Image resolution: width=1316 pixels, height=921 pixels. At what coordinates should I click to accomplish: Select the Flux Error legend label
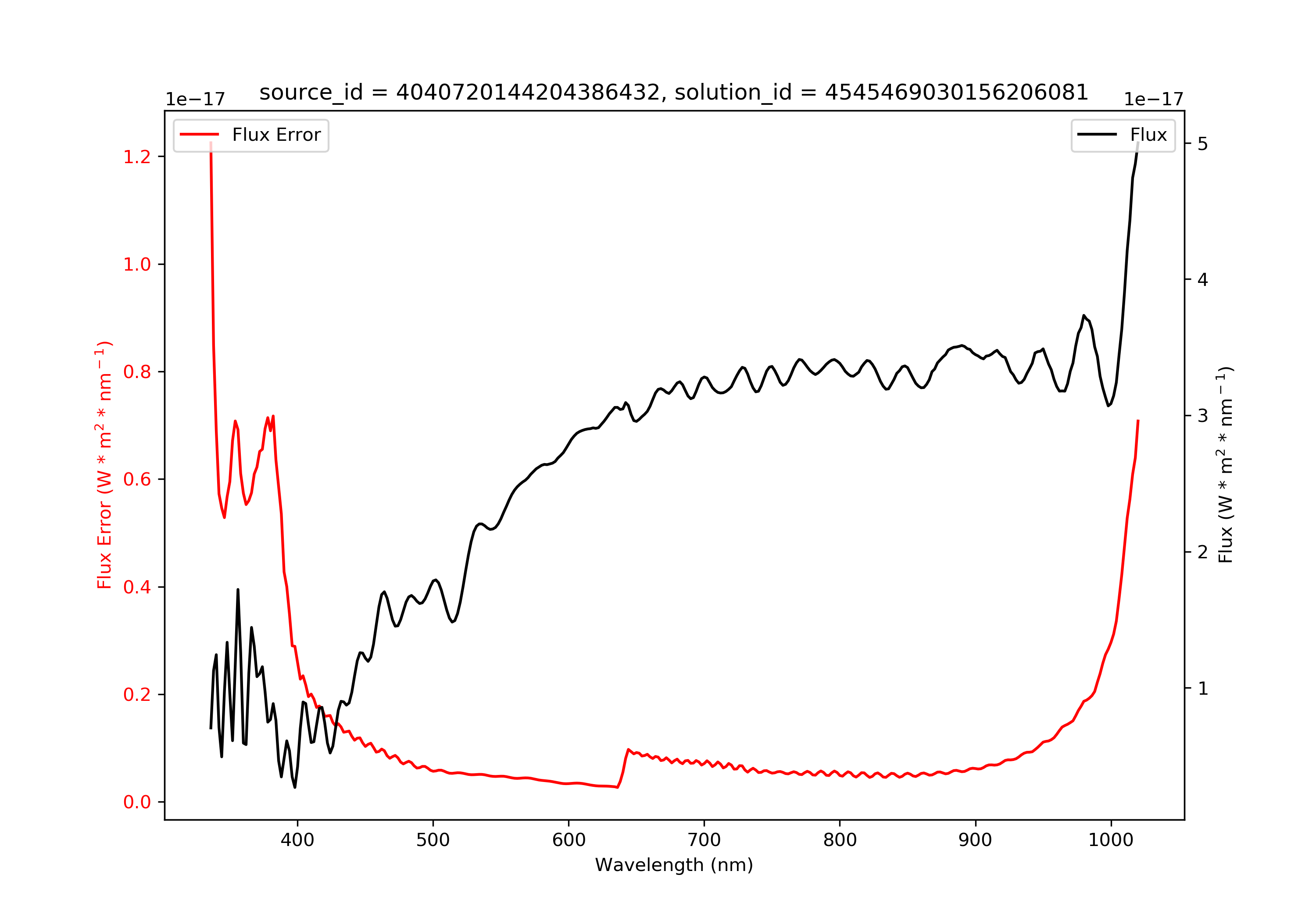click(276, 135)
